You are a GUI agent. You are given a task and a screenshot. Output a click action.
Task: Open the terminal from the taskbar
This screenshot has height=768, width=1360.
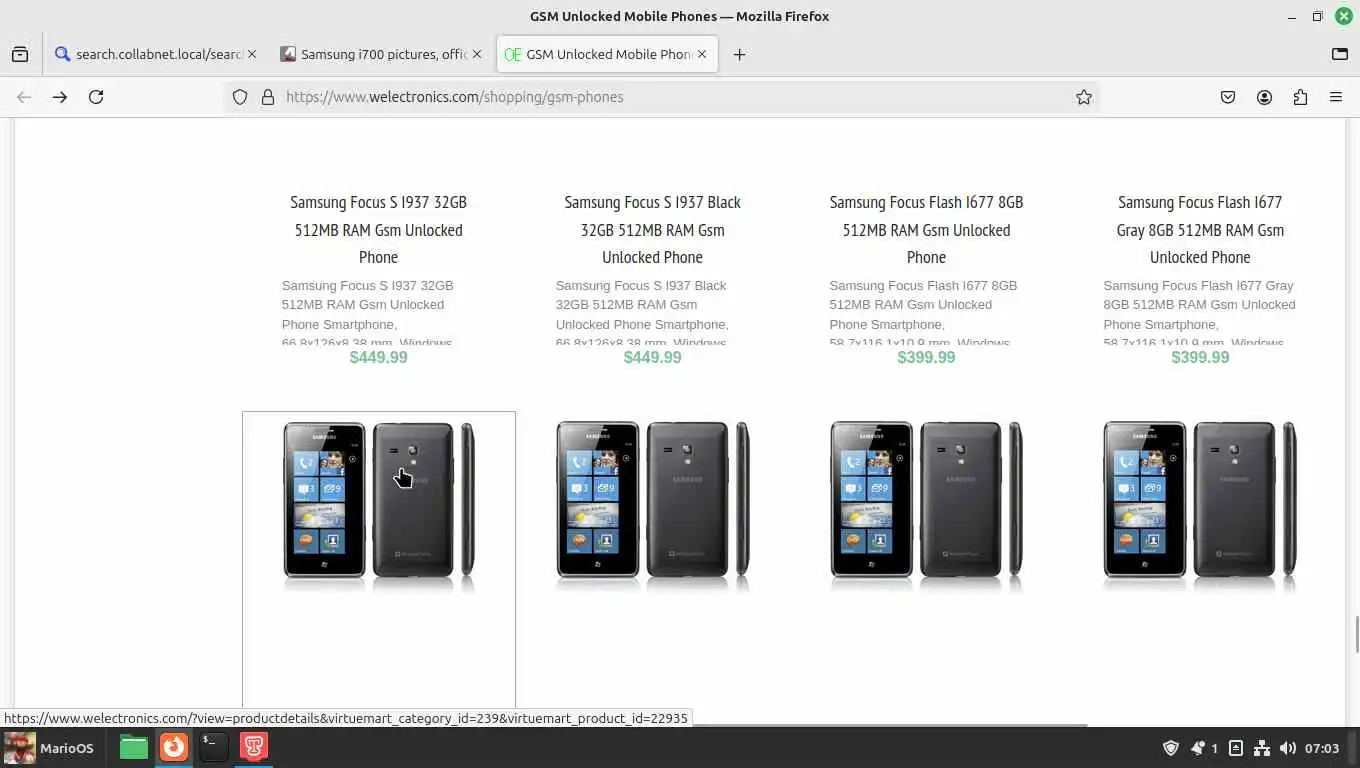coord(213,747)
